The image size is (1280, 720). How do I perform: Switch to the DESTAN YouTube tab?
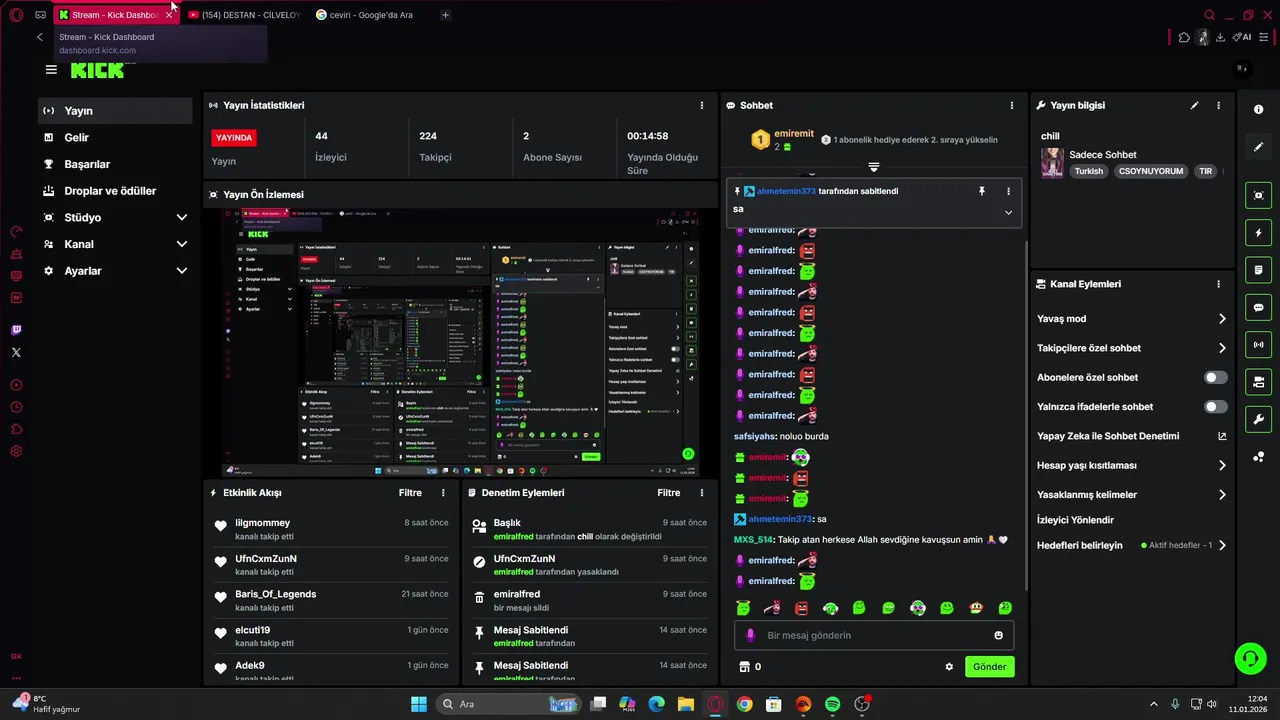tap(244, 15)
